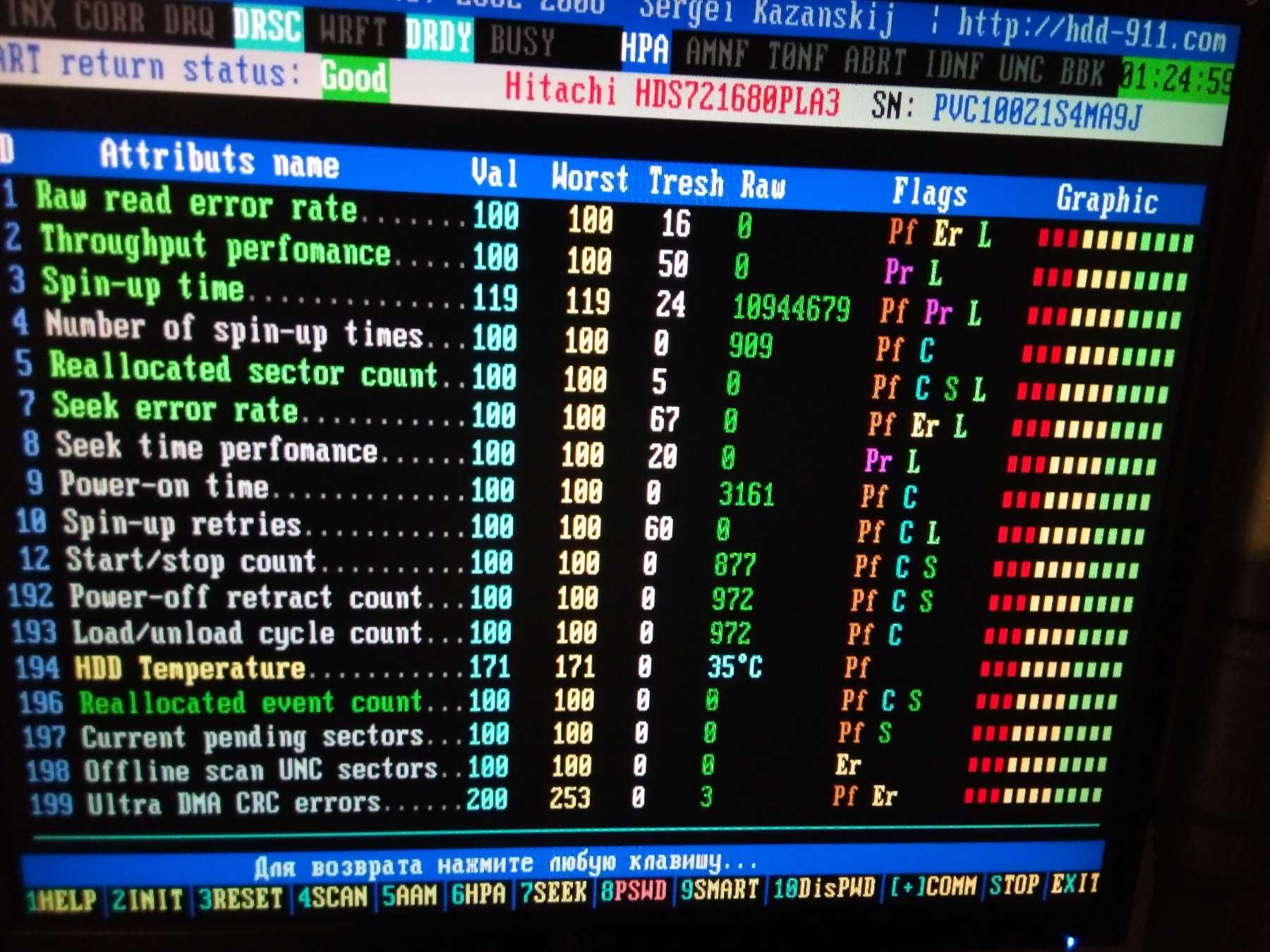Click the Tresh column header

(686, 181)
